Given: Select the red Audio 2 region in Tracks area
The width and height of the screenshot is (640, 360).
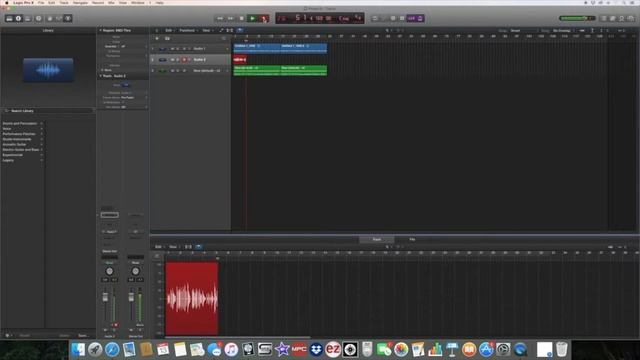Looking at the screenshot, I should pyautogui.click(x=240, y=60).
